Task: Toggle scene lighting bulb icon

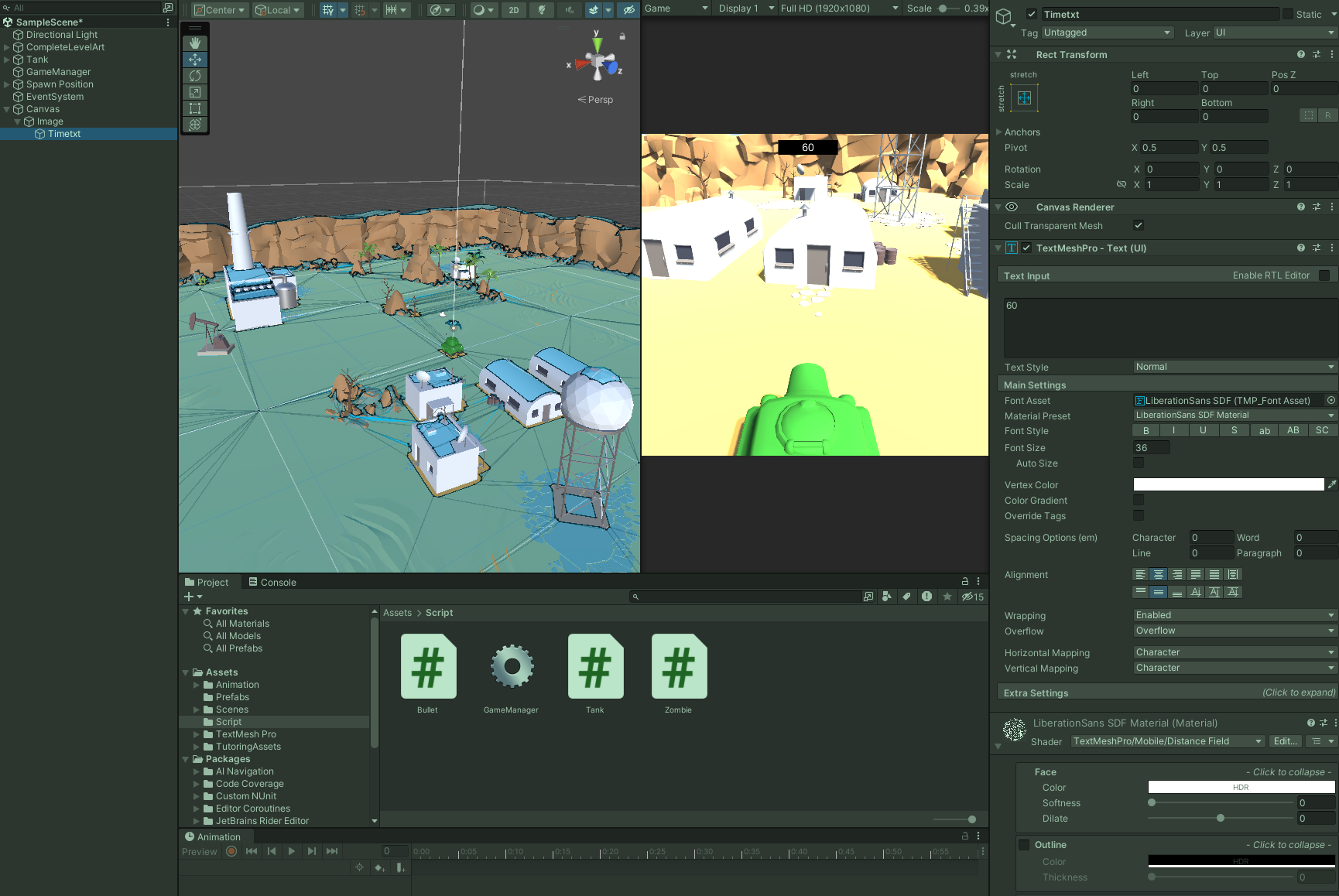Action: tap(542, 10)
